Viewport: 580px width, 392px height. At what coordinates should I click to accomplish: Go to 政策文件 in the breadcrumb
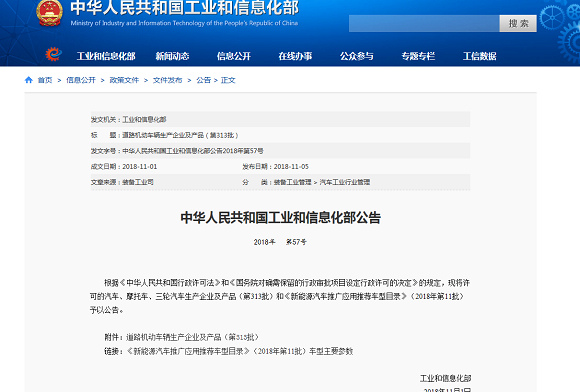[x=124, y=80]
